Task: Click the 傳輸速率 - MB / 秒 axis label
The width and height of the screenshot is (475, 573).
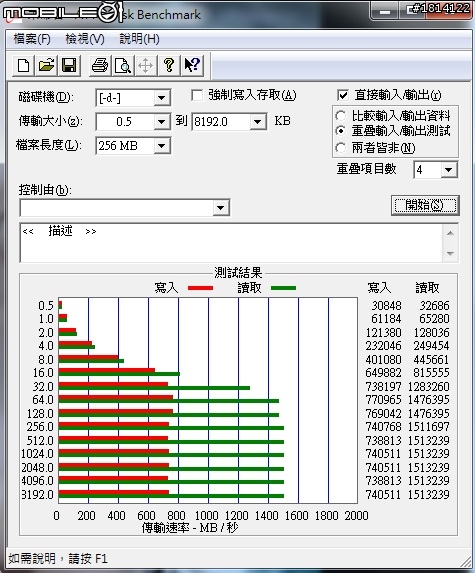Action: point(190,528)
